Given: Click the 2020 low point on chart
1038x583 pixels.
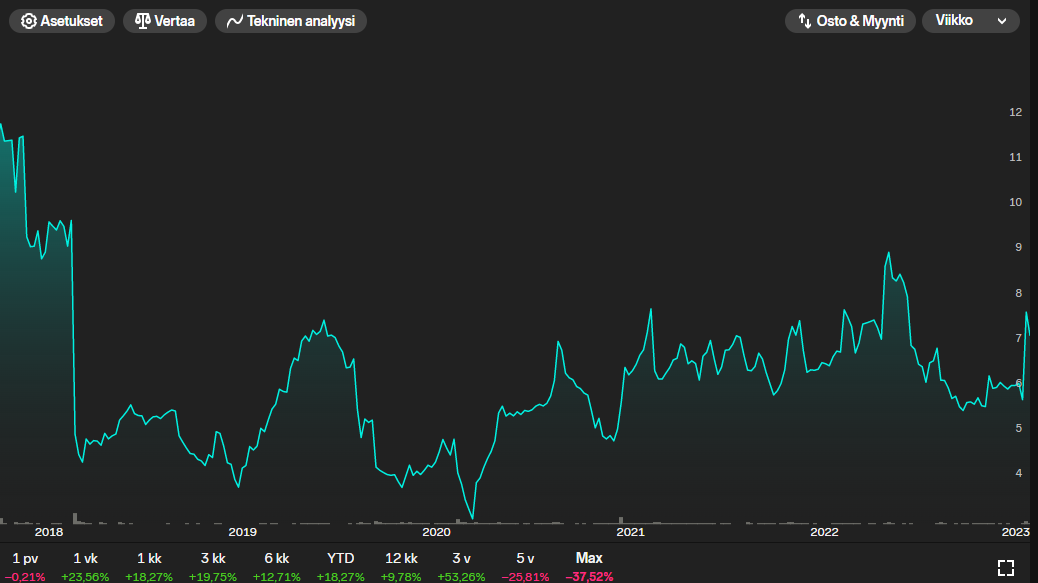Looking at the screenshot, I should point(473,517).
